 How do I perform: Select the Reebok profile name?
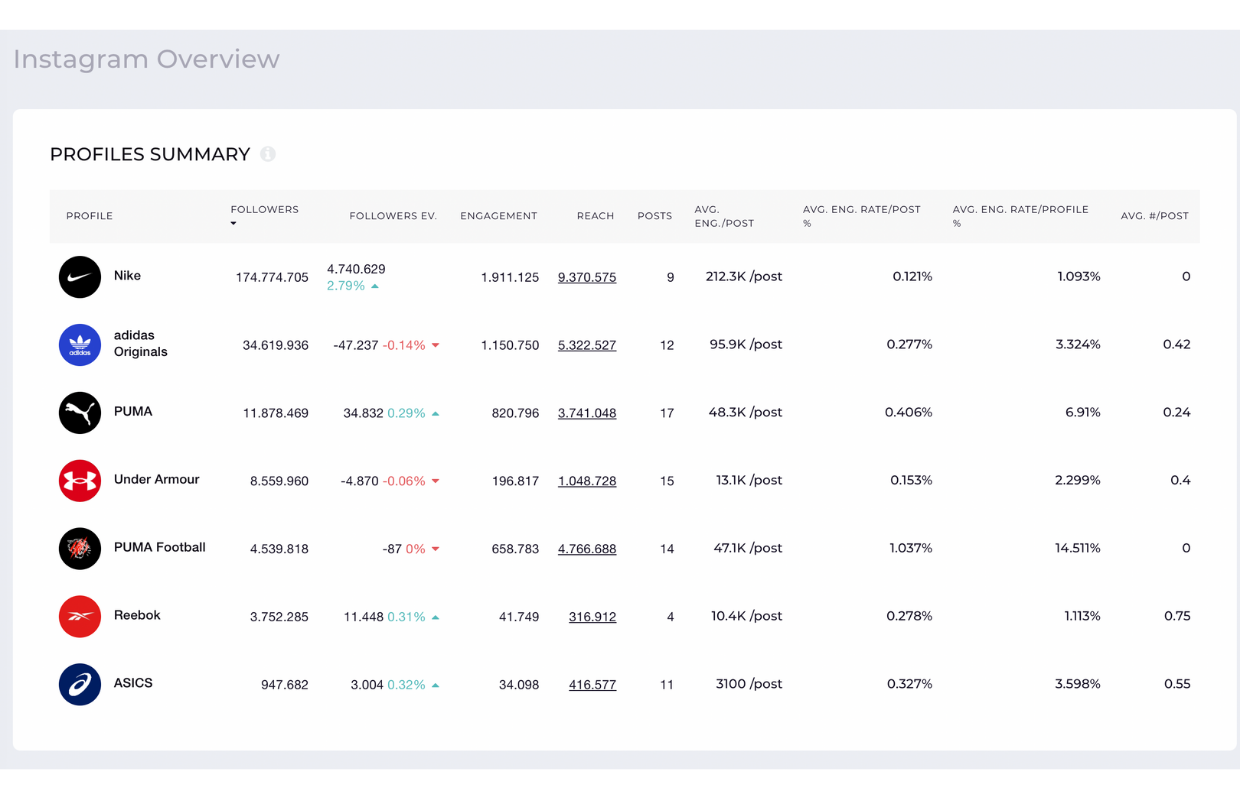[x=137, y=615]
